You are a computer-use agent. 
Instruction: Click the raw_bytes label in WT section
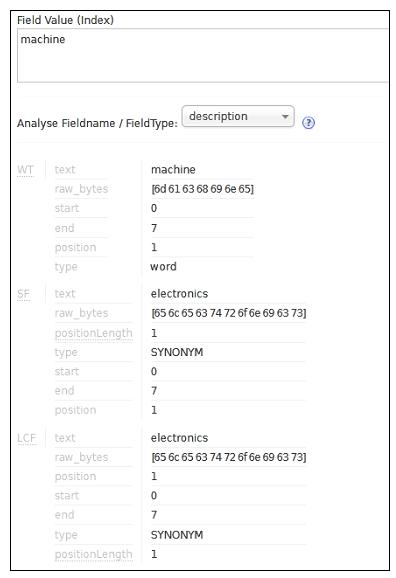click(81, 189)
